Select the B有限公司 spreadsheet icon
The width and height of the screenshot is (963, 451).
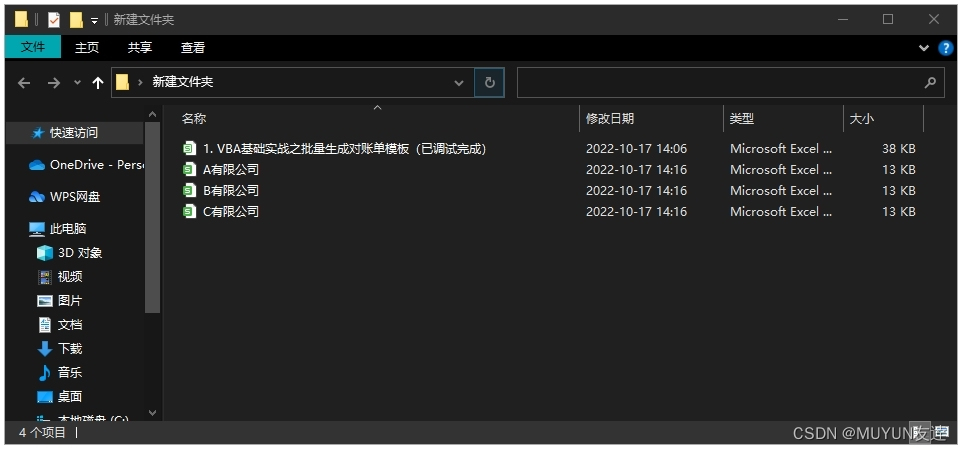189,190
